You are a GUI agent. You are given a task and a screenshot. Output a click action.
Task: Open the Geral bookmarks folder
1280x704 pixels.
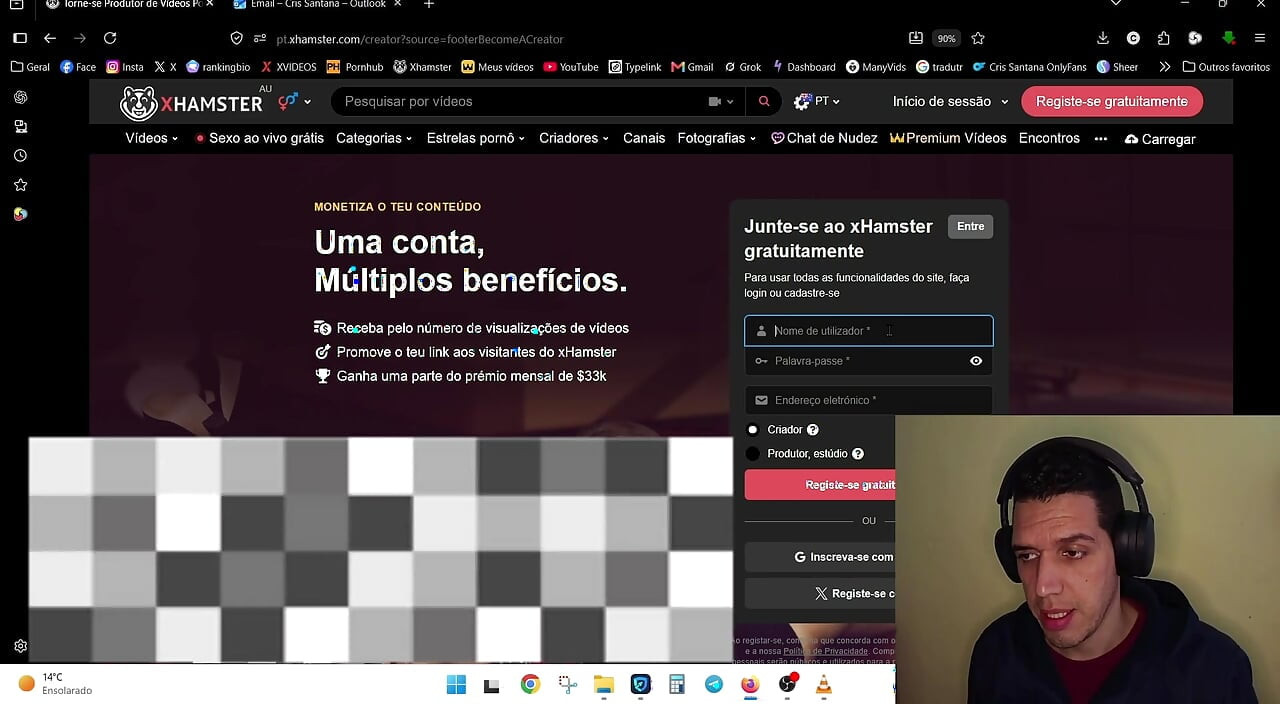(30, 67)
